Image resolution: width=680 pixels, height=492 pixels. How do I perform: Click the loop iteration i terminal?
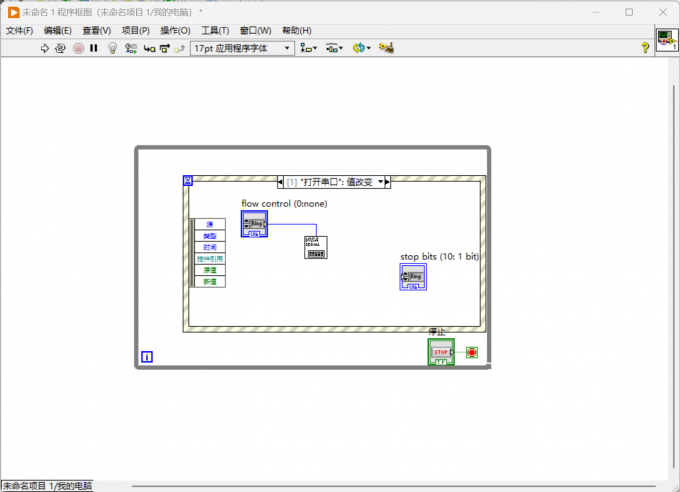[x=147, y=357]
